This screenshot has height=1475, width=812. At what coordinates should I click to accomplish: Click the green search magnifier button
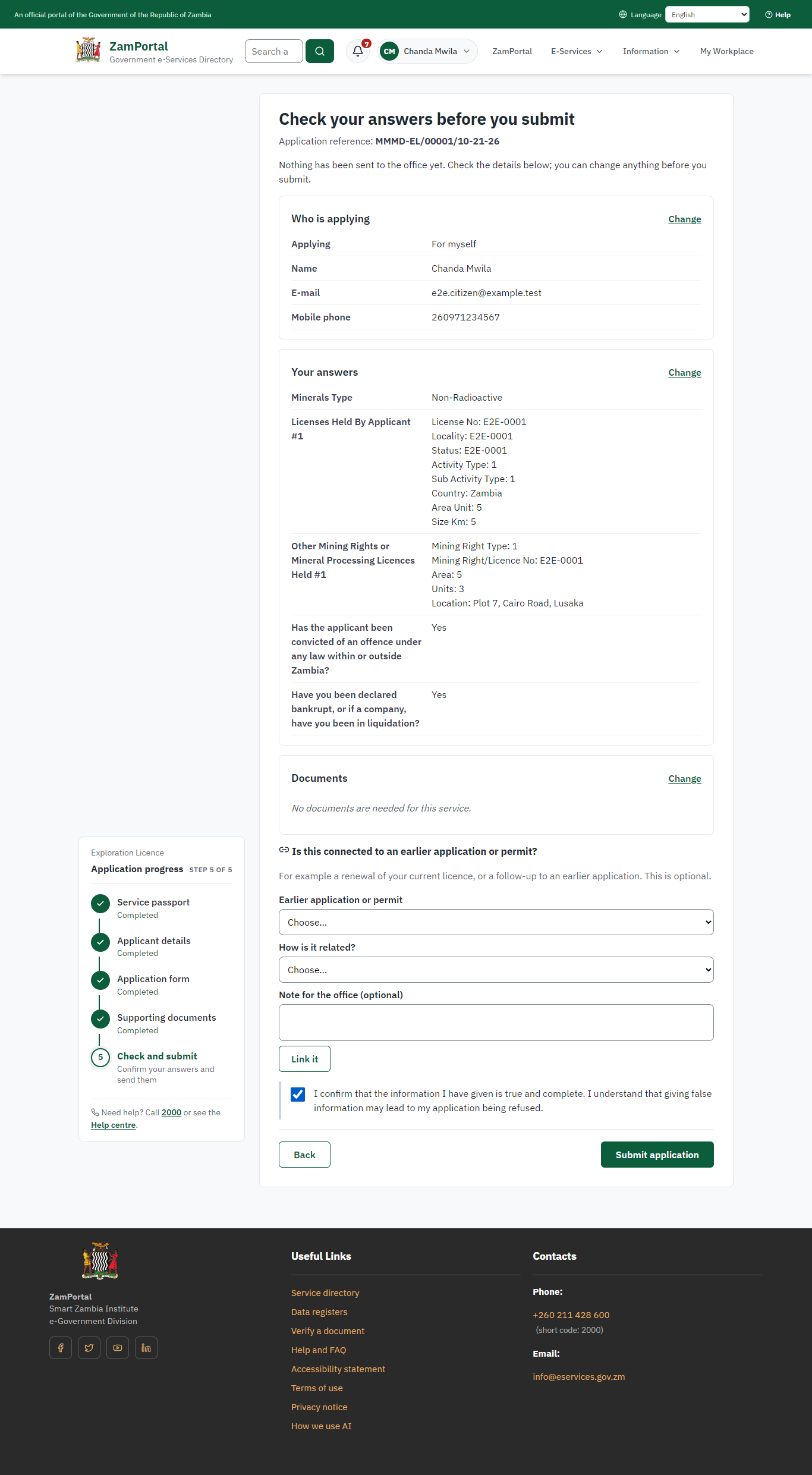click(x=320, y=51)
